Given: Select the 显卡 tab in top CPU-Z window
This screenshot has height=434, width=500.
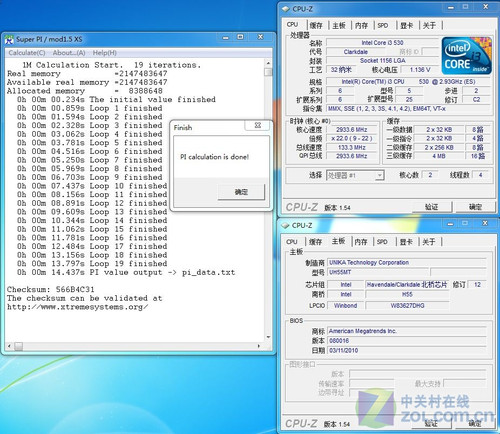Looking at the screenshot, I should tap(407, 25).
